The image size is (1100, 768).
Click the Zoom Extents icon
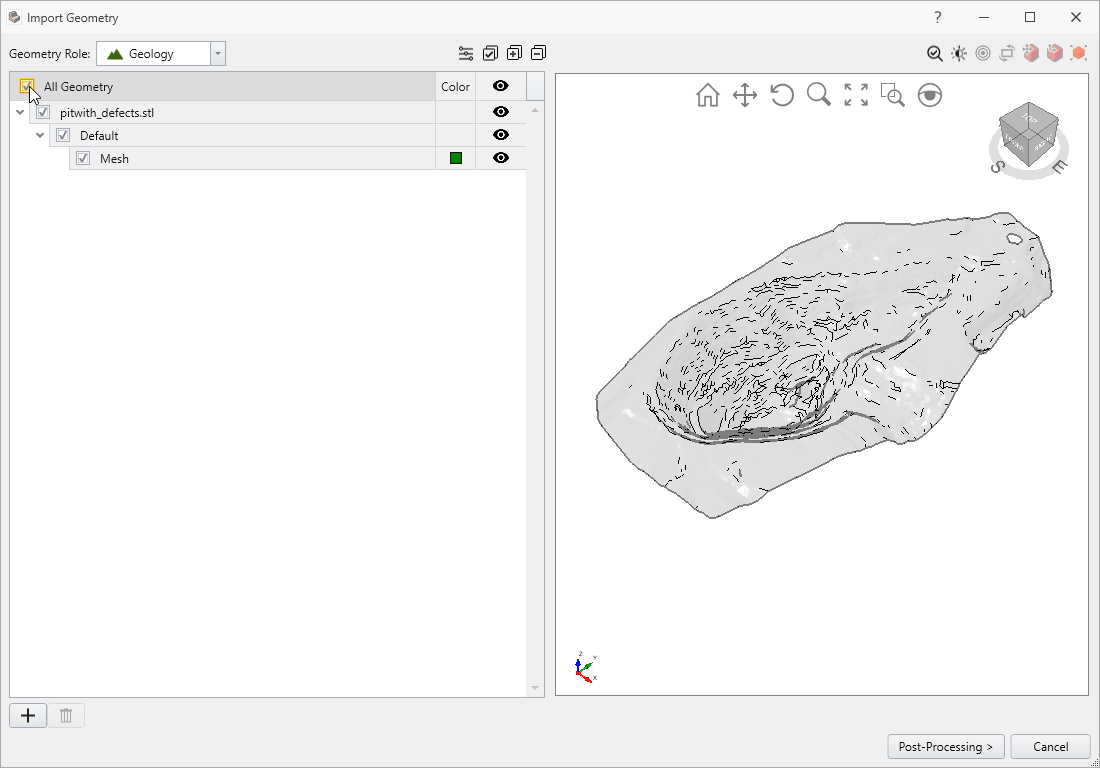click(x=856, y=95)
